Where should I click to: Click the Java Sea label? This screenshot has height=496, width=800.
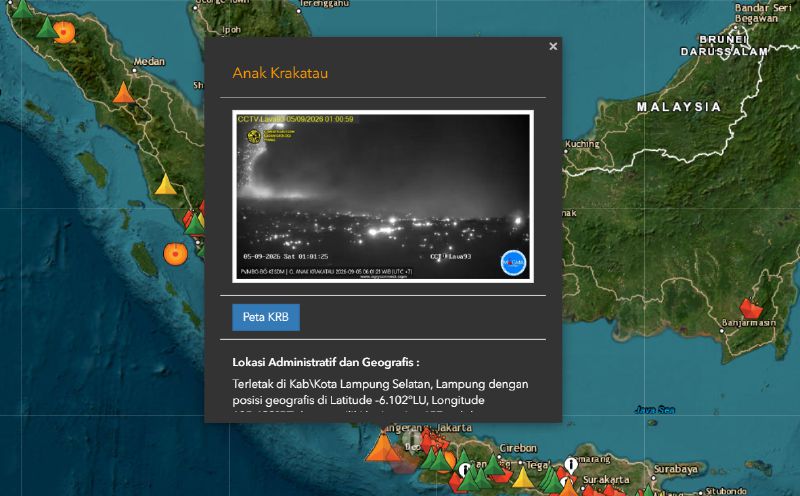point(655,410)
